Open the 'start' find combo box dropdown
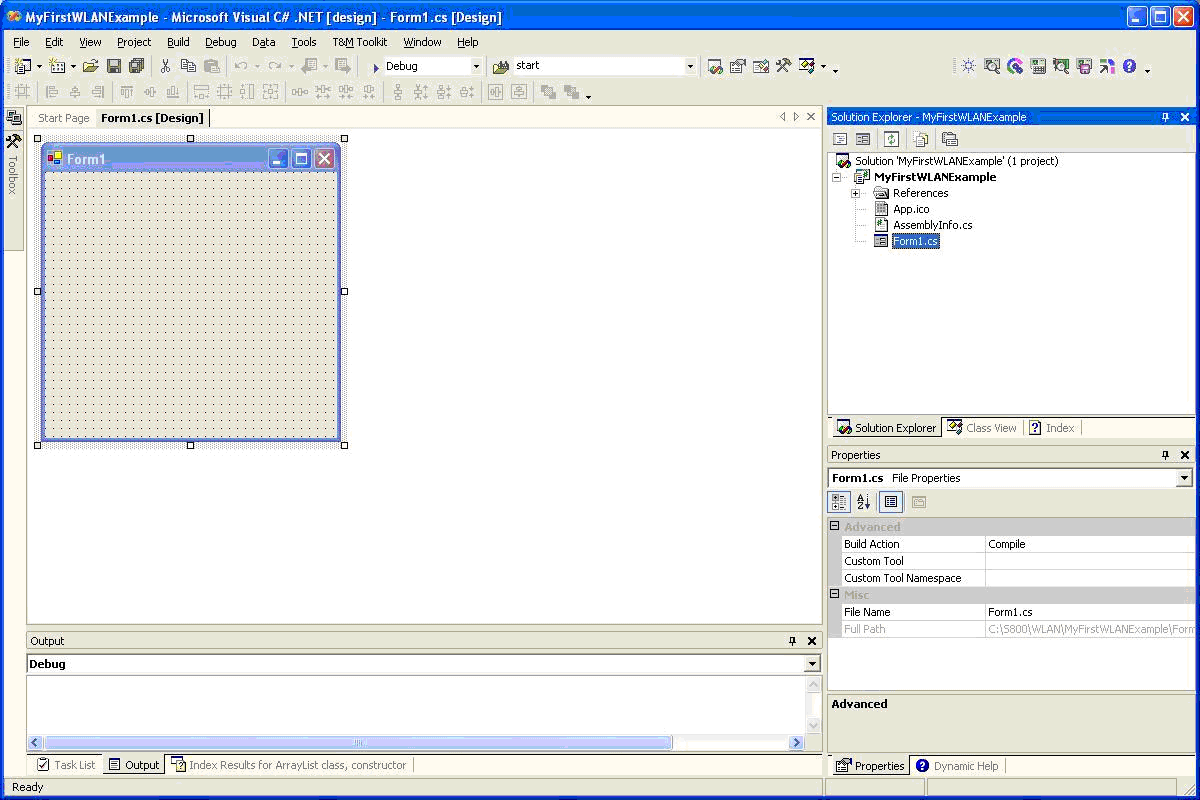The height and width of the screenshot is (800, 1200). [690, 66]
